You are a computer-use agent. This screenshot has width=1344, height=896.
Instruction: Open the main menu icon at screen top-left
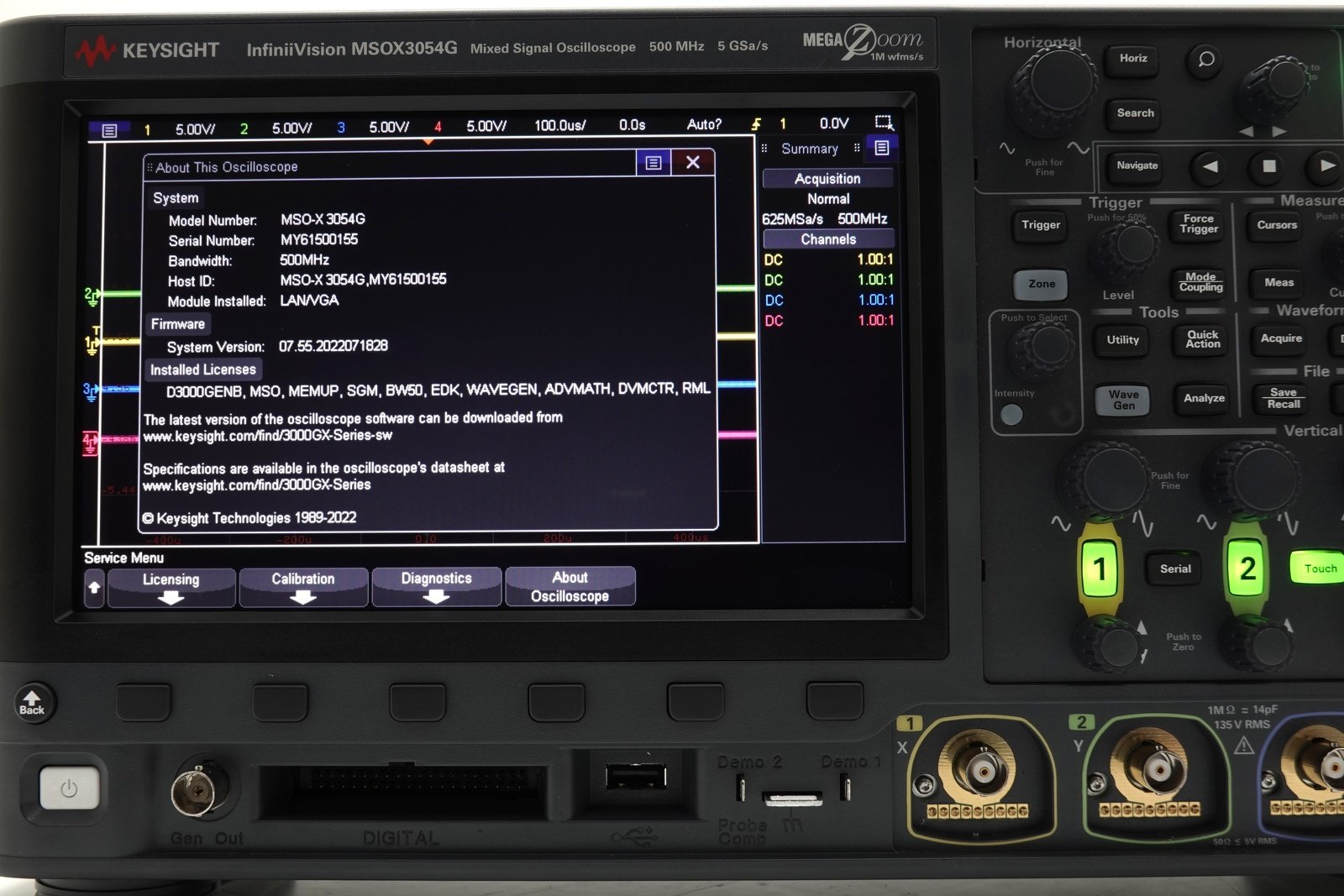pyautogui.click(x=109, y=130)
